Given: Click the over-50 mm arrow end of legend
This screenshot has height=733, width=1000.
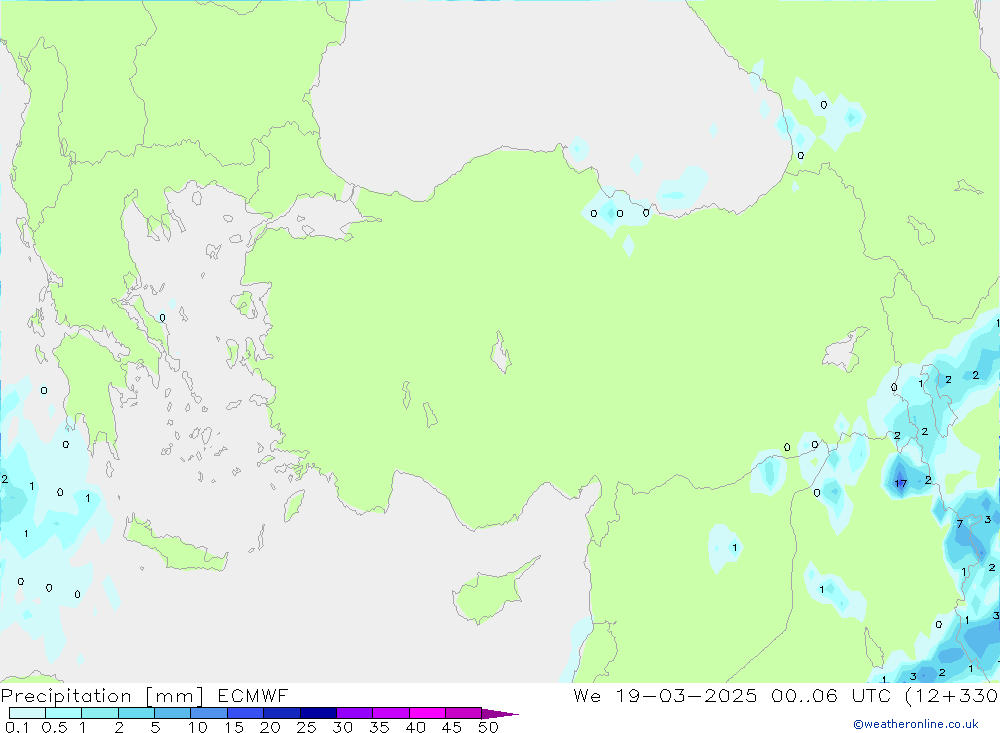Looking at the screenshot, I should 500,714.
